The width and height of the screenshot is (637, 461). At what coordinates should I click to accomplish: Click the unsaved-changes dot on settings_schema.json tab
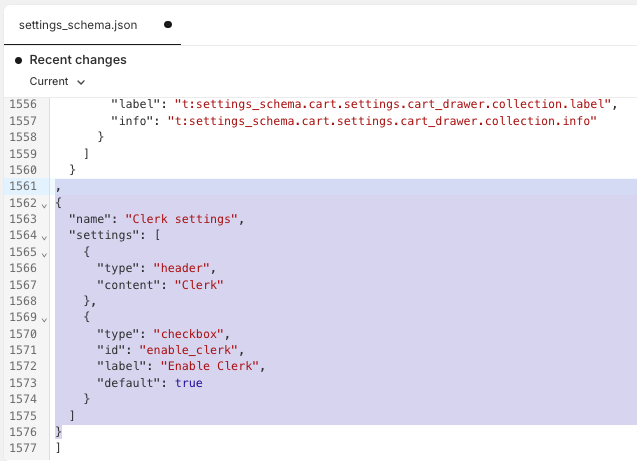pos(168,25)
